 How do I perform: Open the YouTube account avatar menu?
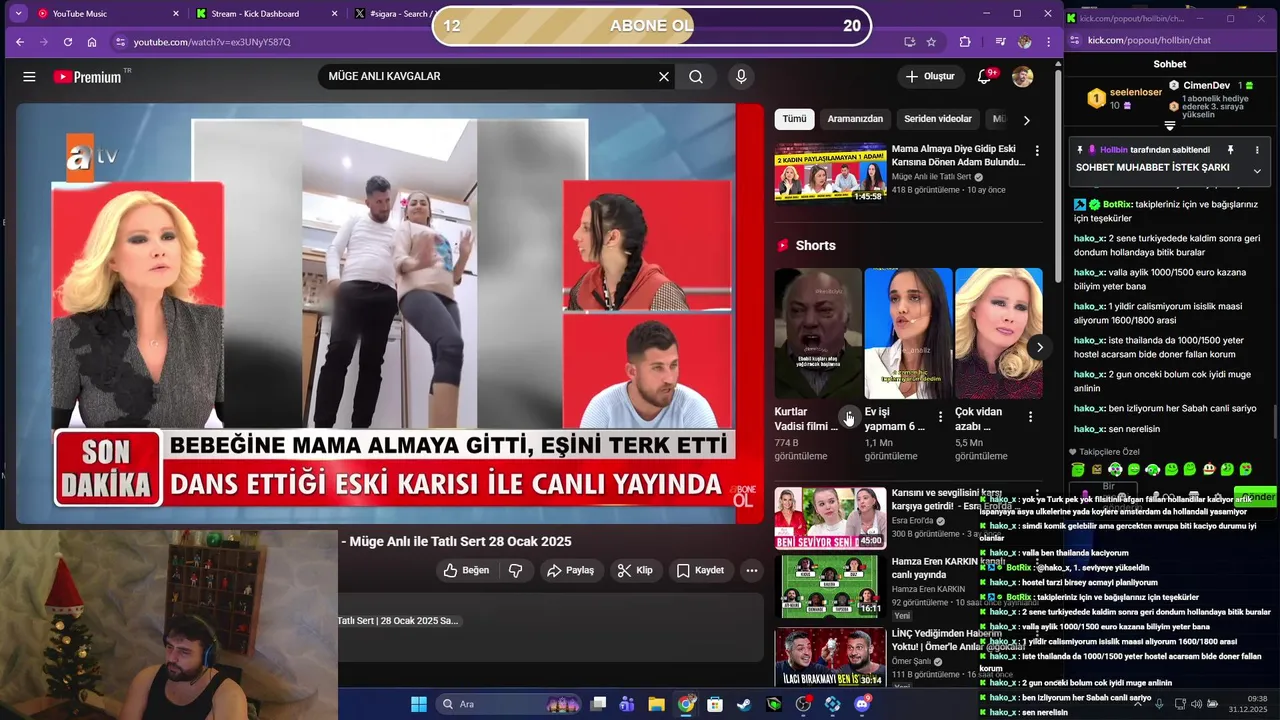1022,77
